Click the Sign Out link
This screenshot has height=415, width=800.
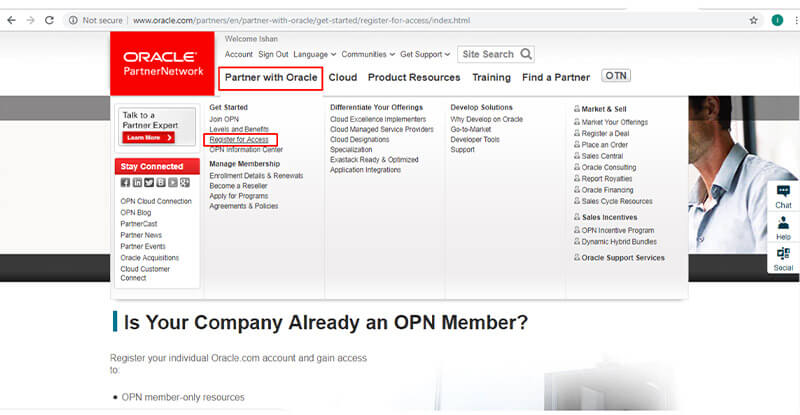point(273,55)
